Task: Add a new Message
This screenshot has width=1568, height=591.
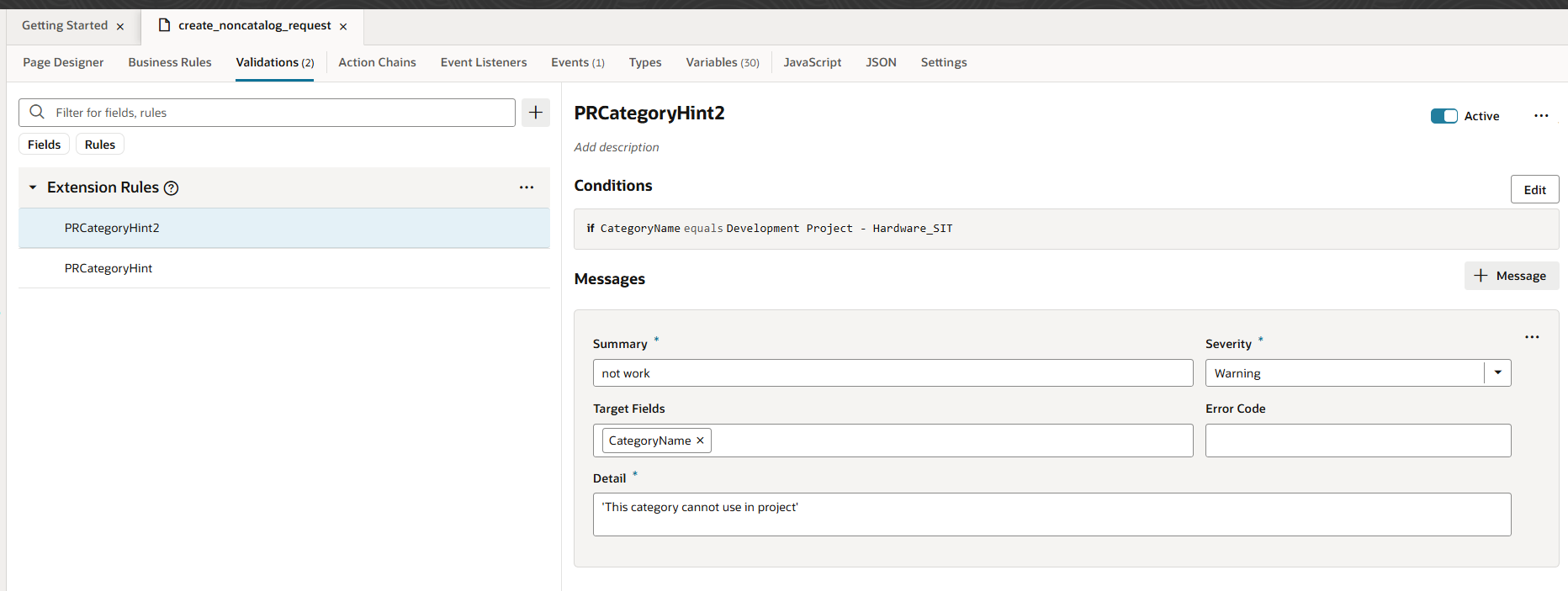Action: click(x=1511, y=276)
